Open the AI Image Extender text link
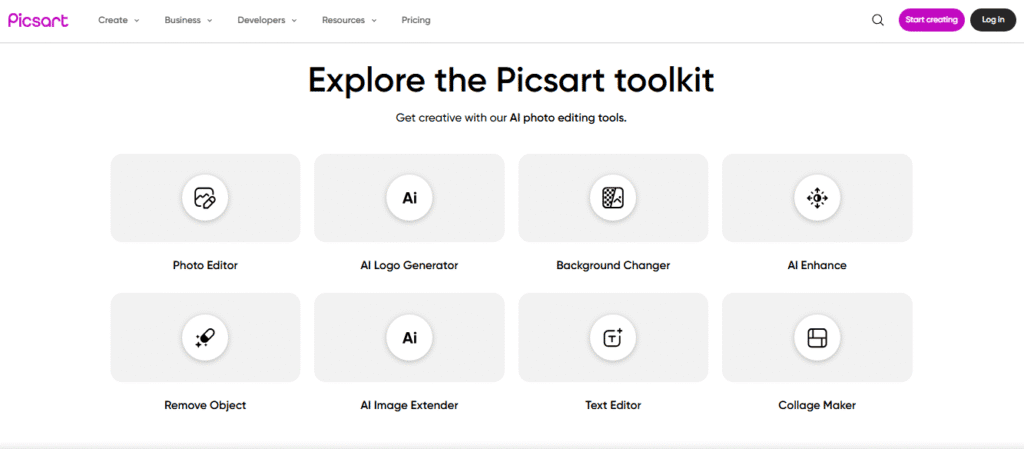The image size is (1024, 449). 409,405
